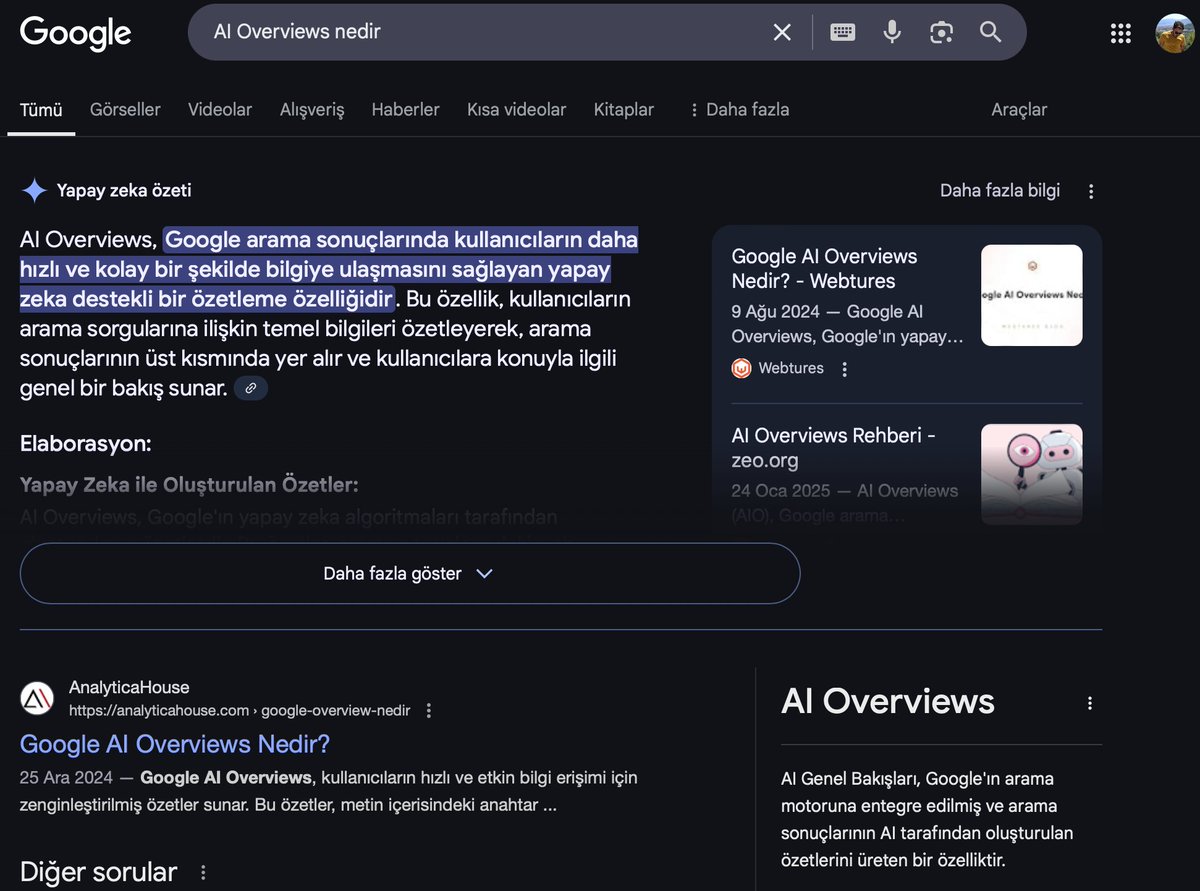Start voice search with microphone icon
This screenshot has width=1200, height=891.
[892, 32]
